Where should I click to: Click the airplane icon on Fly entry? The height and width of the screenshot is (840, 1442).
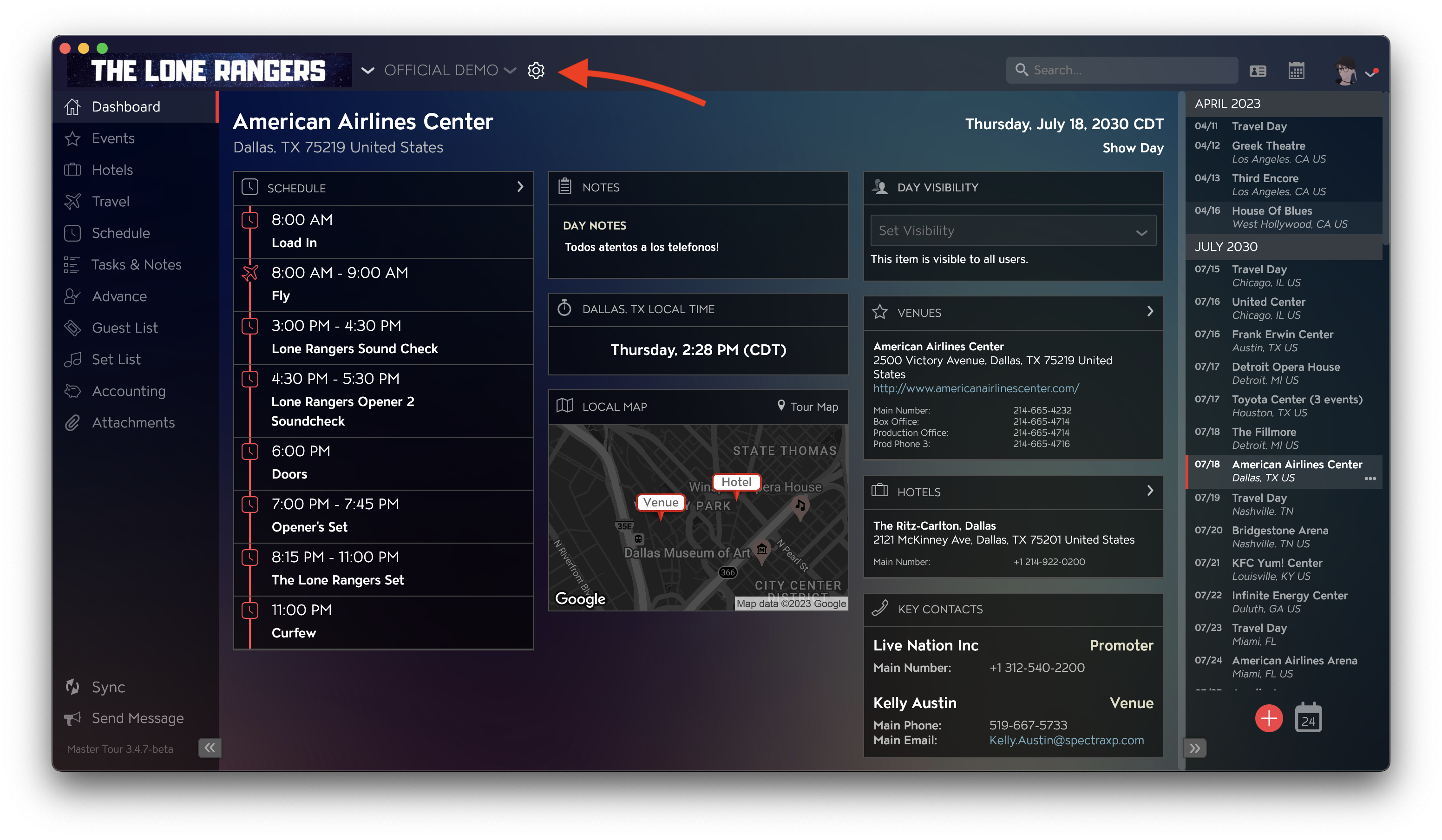point(250,273)
